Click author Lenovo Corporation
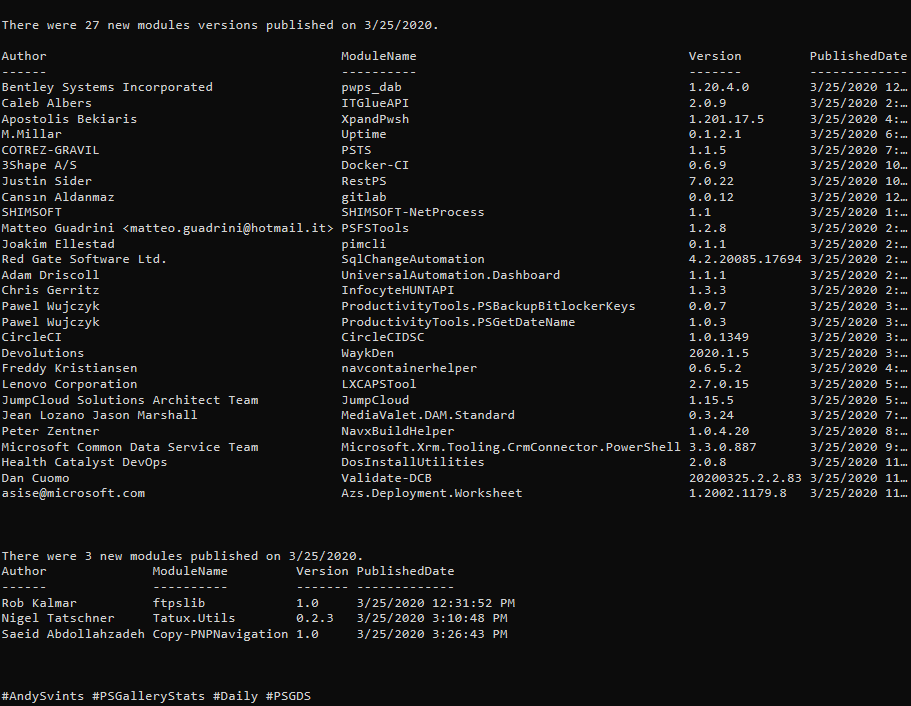 69,384
